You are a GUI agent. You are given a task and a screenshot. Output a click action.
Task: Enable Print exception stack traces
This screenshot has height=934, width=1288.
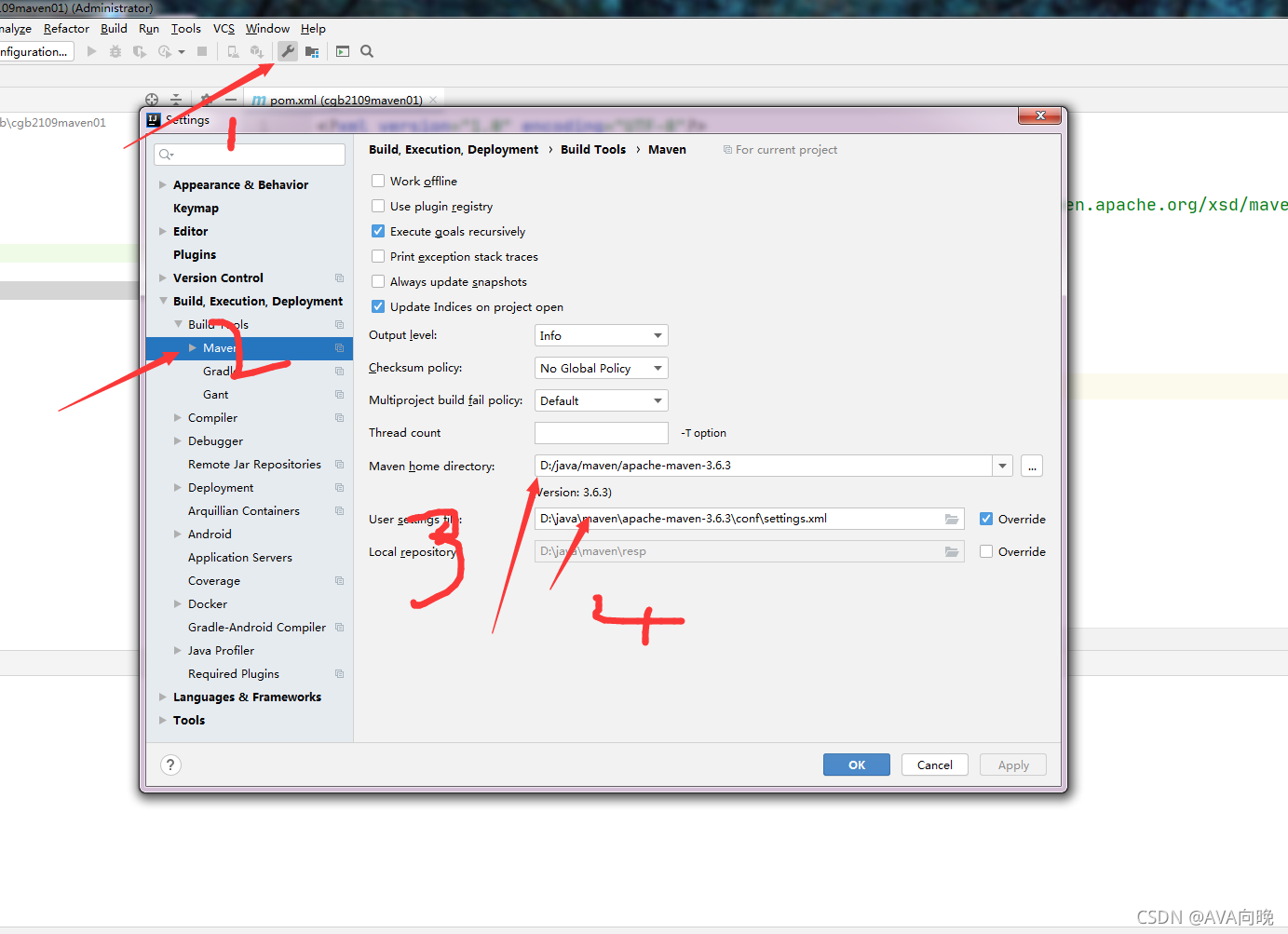click(378, 256)
